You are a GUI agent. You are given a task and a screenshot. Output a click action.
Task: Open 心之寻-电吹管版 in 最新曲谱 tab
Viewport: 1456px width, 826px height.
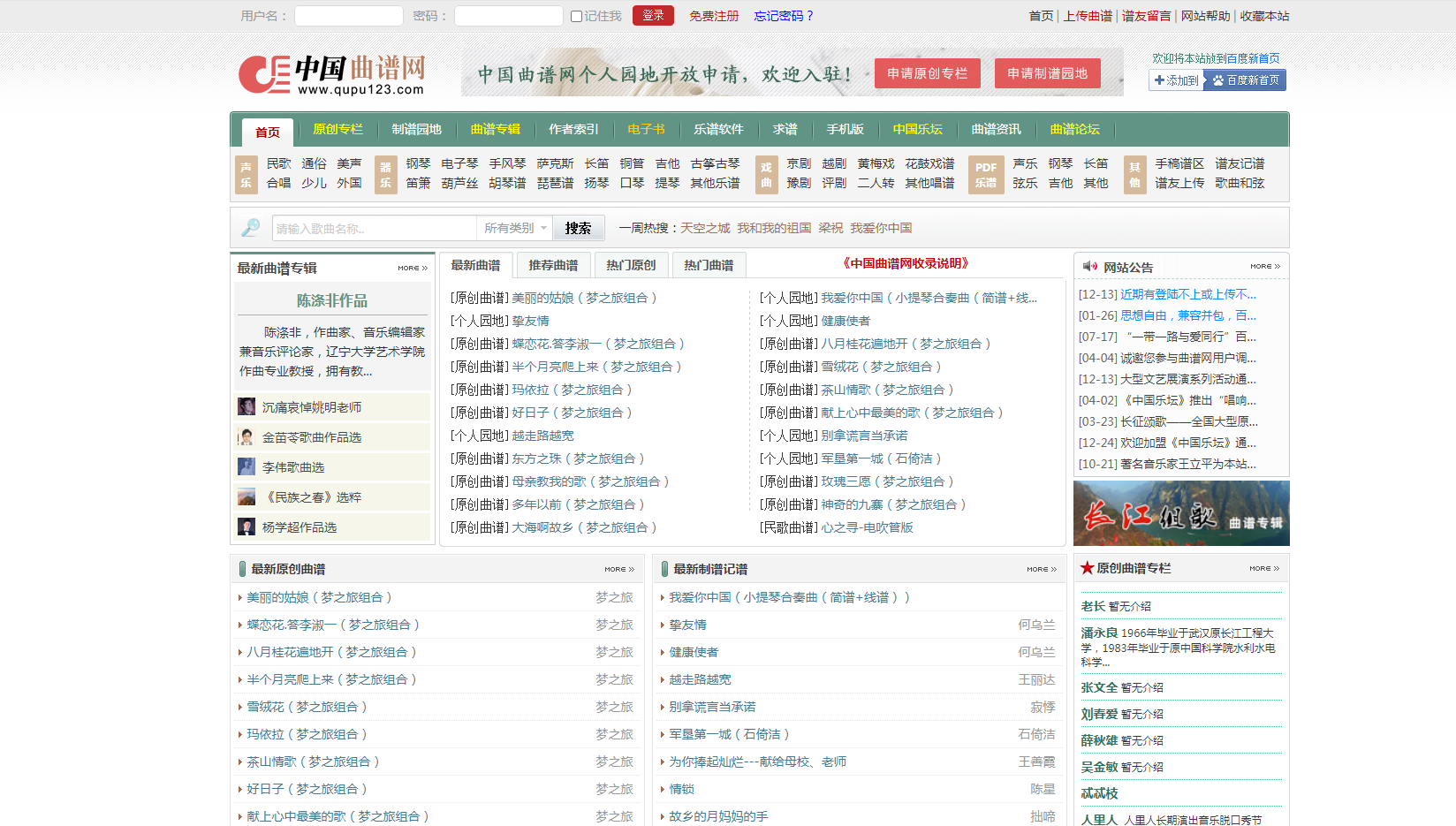click(x=867, y=527)
